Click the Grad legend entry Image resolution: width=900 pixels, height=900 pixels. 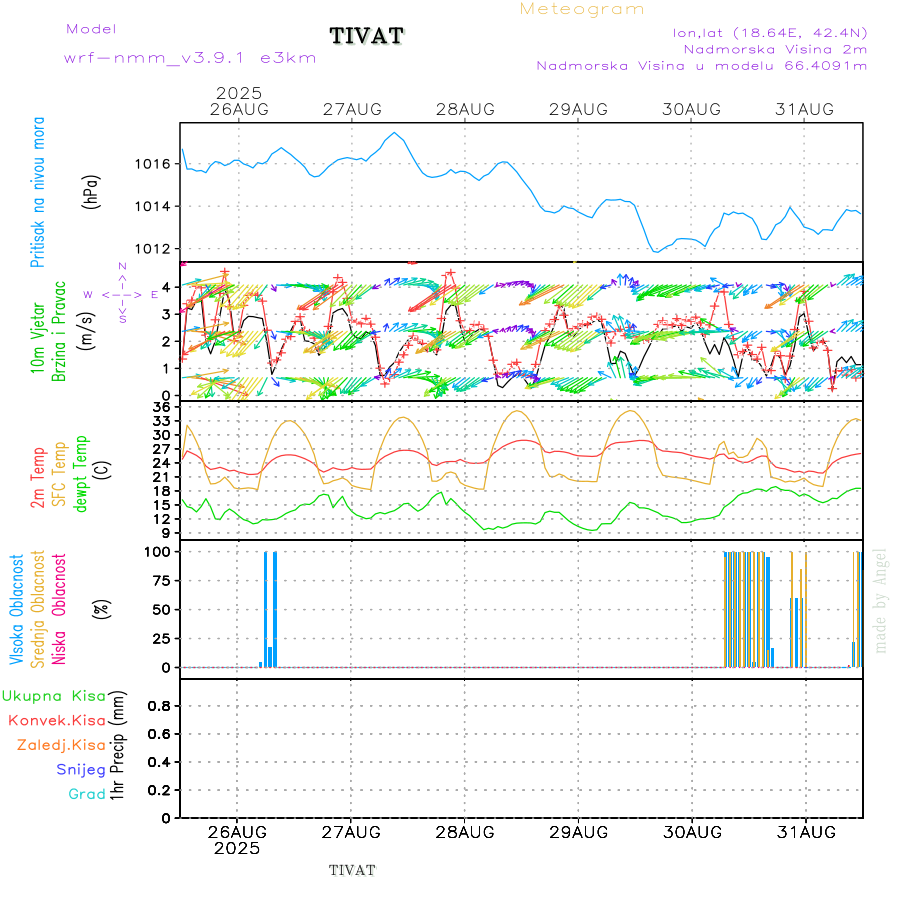coord(86,795)
